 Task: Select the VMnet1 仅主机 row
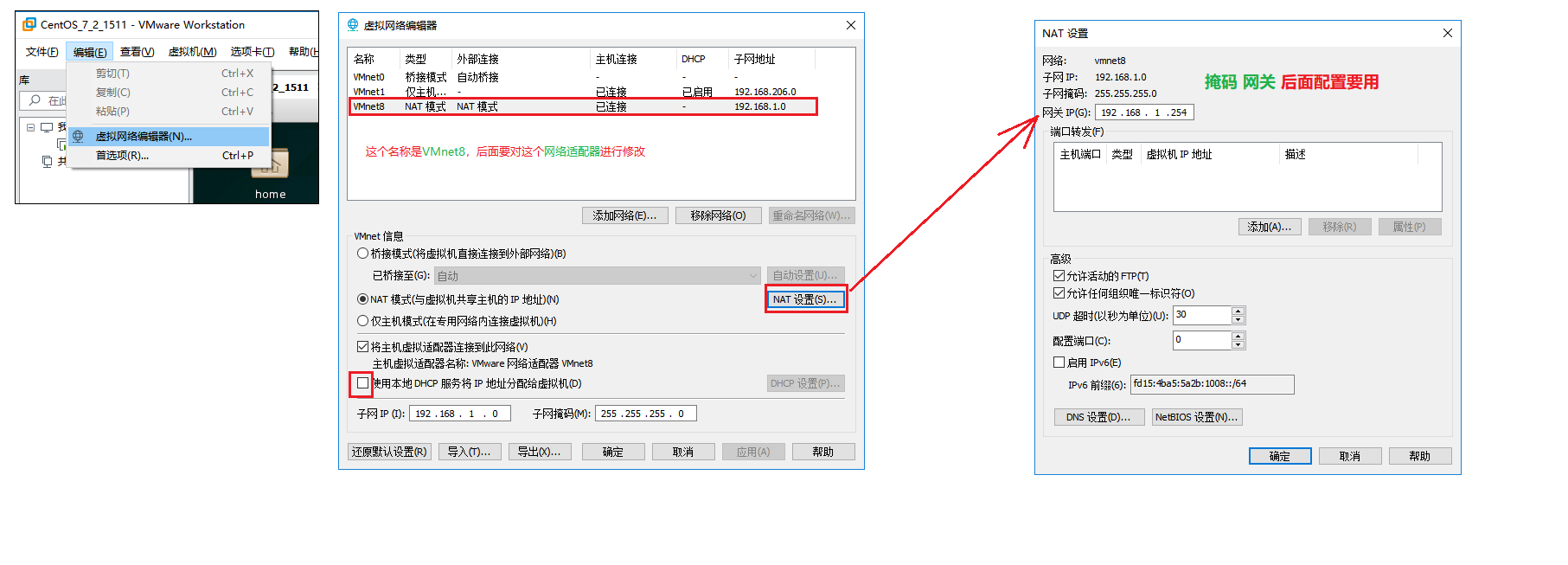[x=584, y=92]
